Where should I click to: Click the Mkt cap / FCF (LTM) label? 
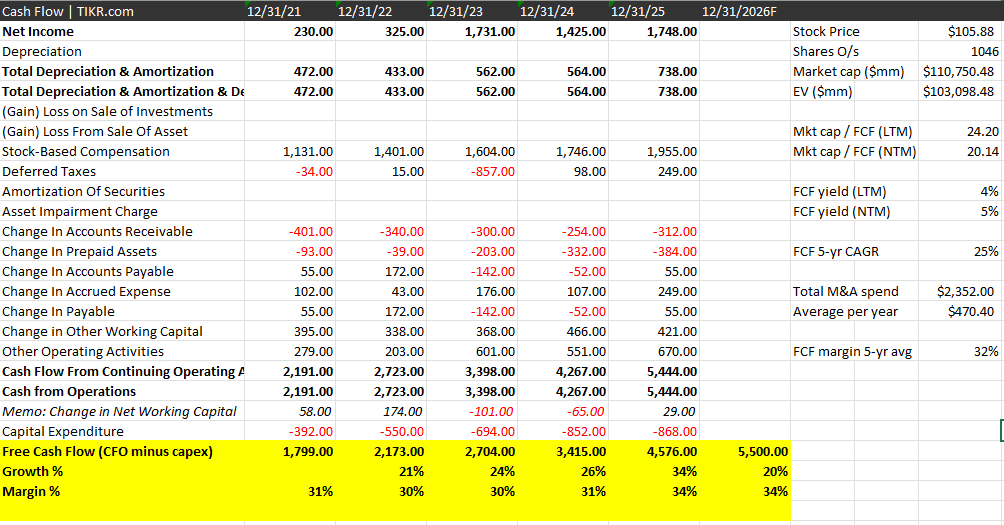tap(852, 131)
